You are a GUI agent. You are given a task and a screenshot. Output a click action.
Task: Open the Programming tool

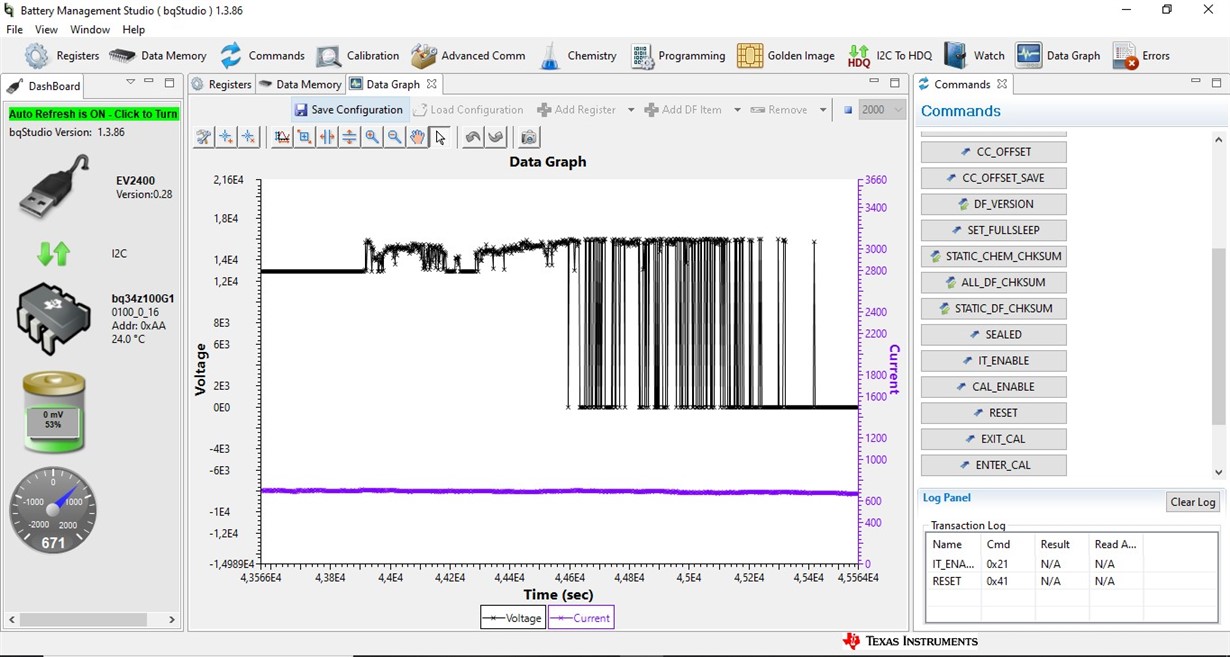(678, 56)
